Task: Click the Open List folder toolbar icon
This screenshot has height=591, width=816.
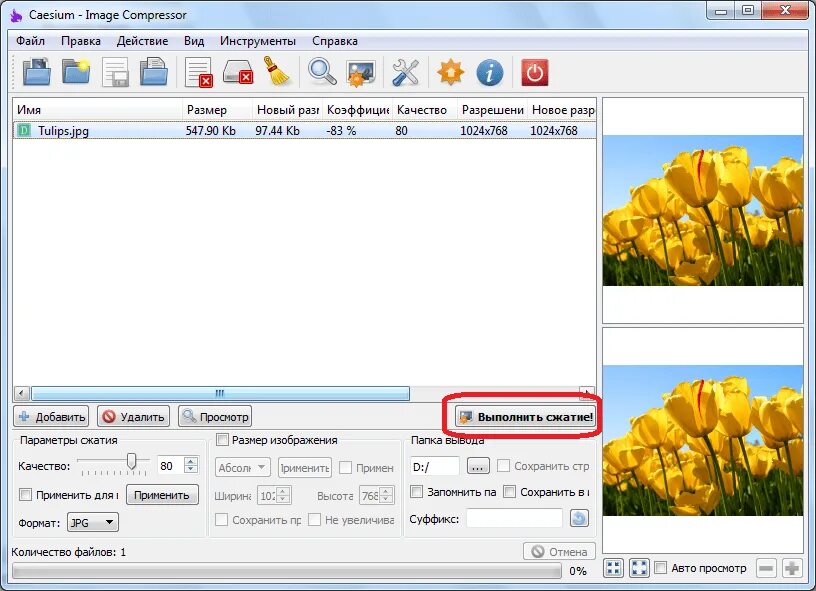Action: click(x=154, y=72)
